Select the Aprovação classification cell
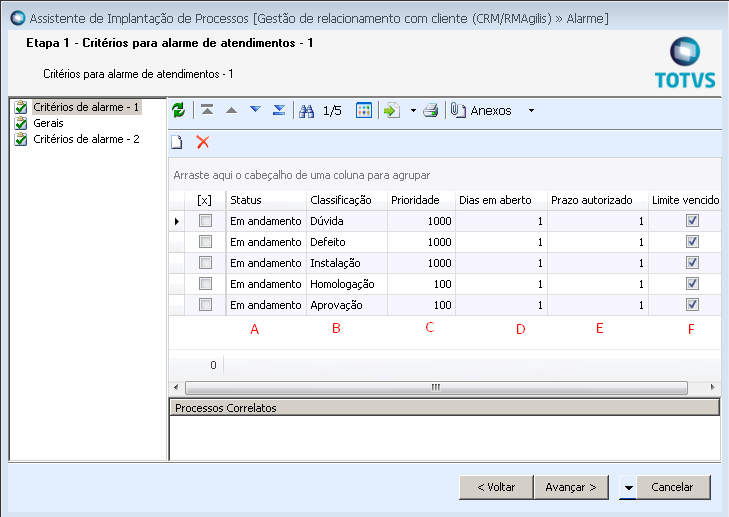The image size is (729, 517). pyautogui.click(x=347, y=305)
